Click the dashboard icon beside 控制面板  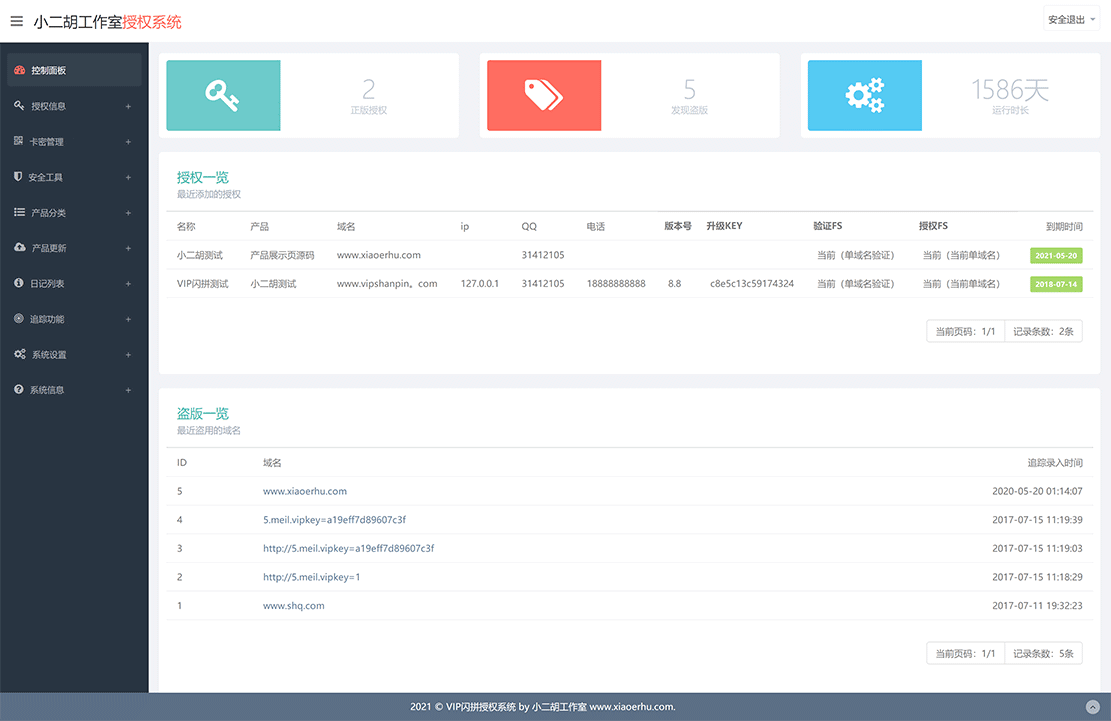point(19,70)
